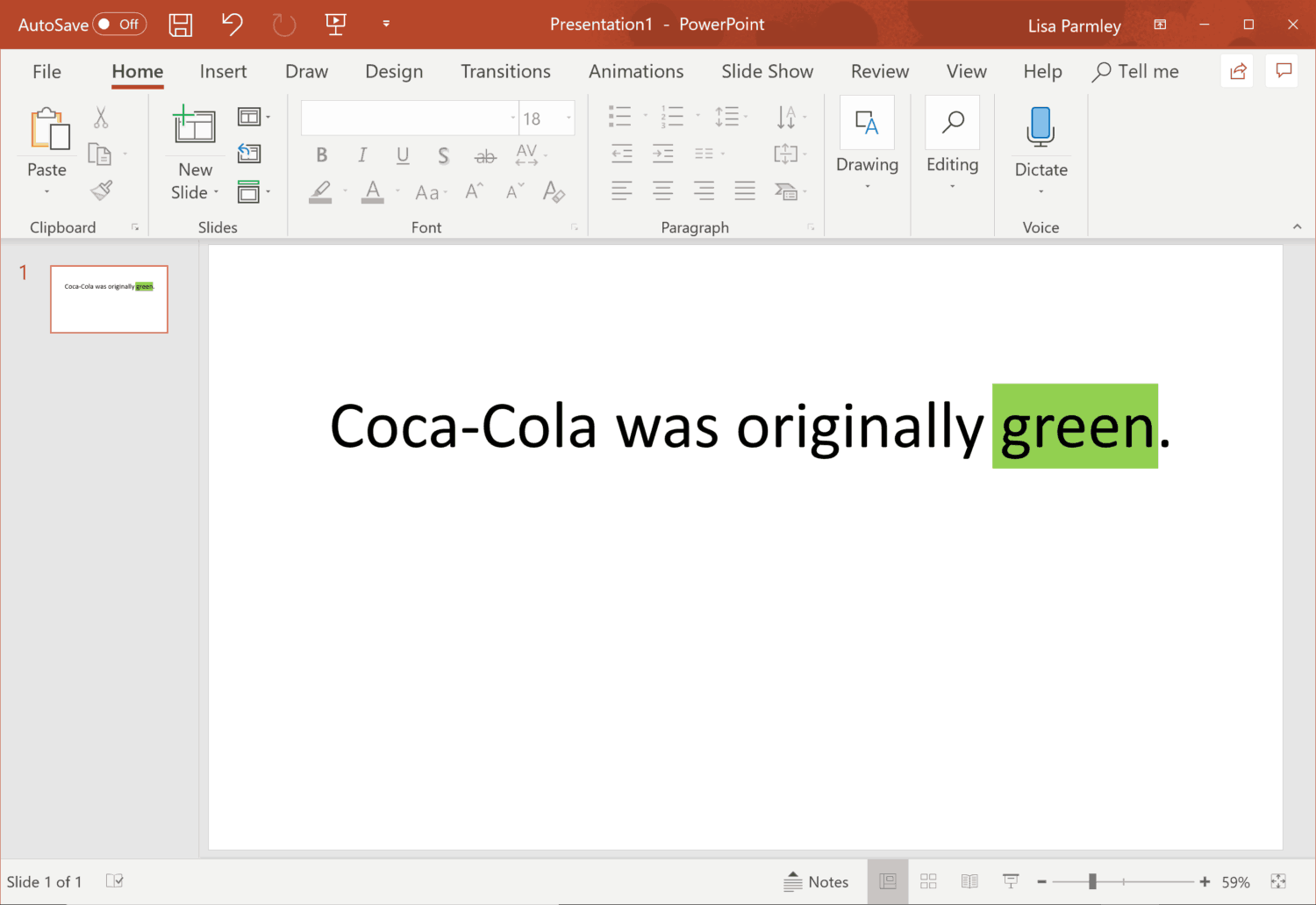Toggle bold formatting
The image size is (1316, 905).
pyautogui.click(x=322, y=155)
